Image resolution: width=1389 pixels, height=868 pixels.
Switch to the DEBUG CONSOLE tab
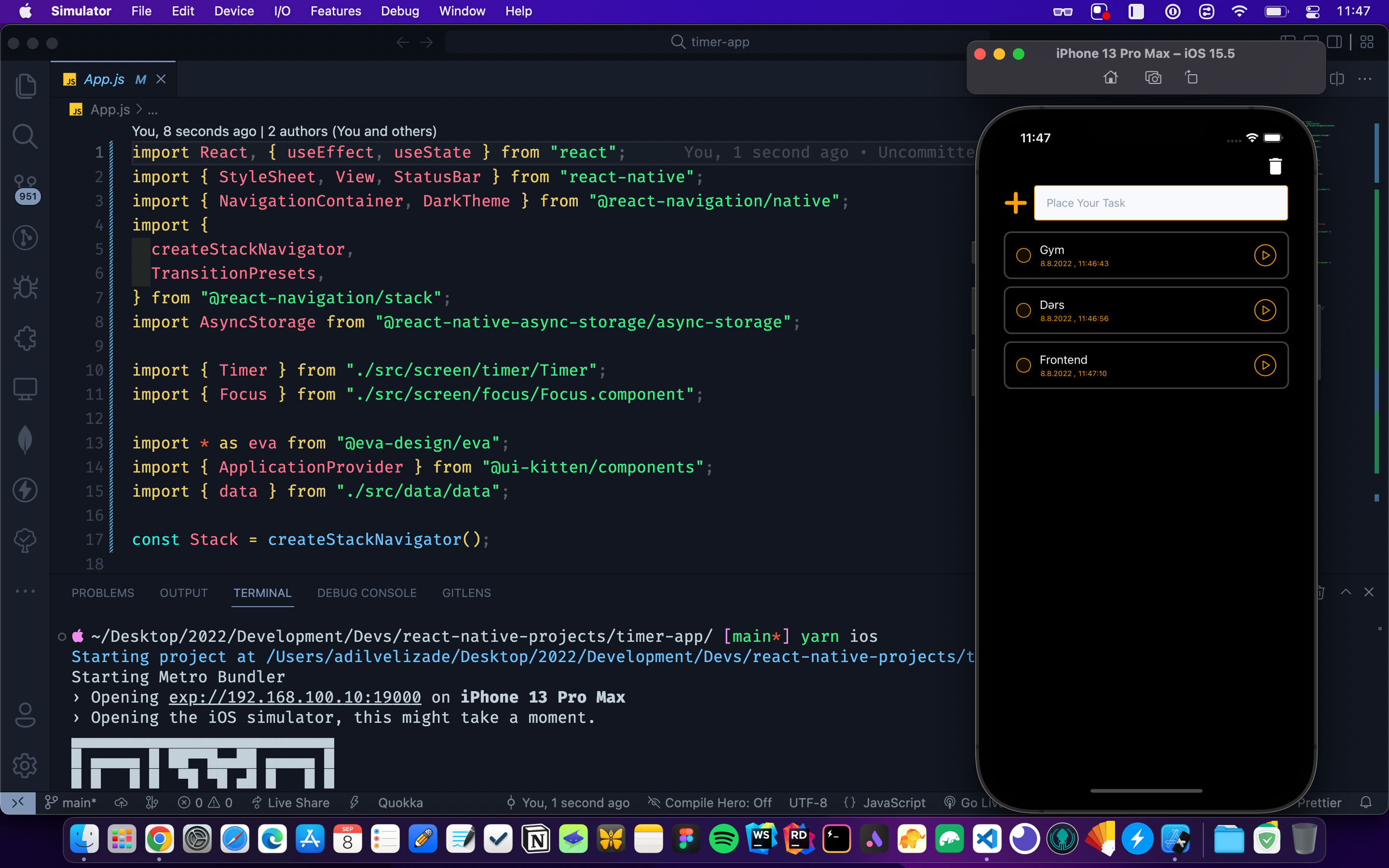pyautogui.click(x=367, y=593)
